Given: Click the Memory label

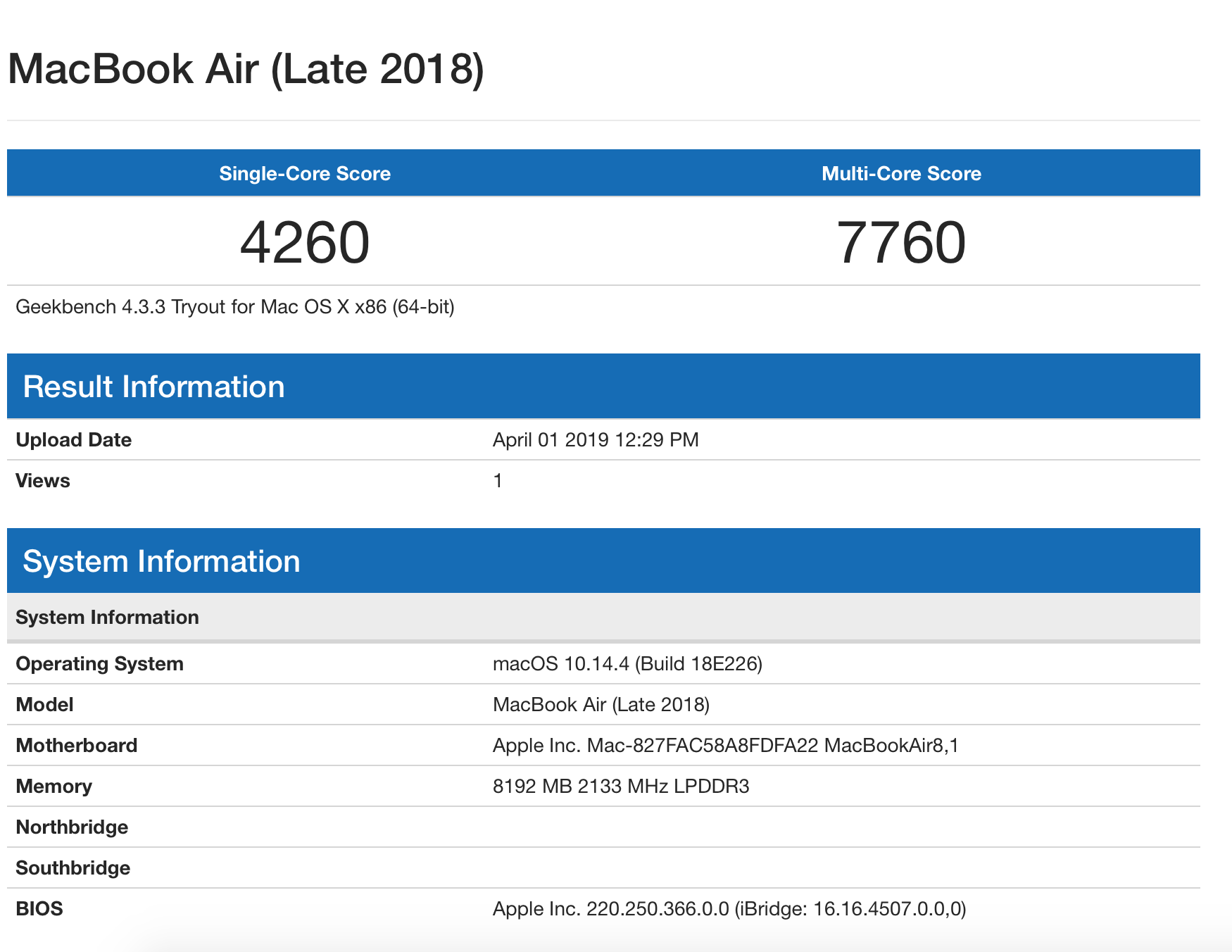Looking at the screenshot, I should (54, 787).
